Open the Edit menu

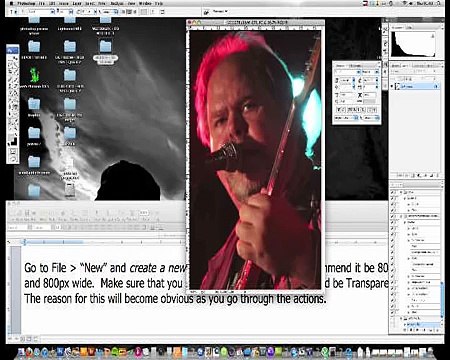pos(52,3)
